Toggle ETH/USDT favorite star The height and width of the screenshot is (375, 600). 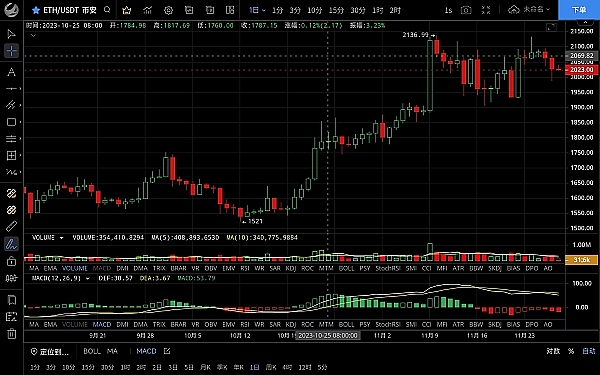36,10
